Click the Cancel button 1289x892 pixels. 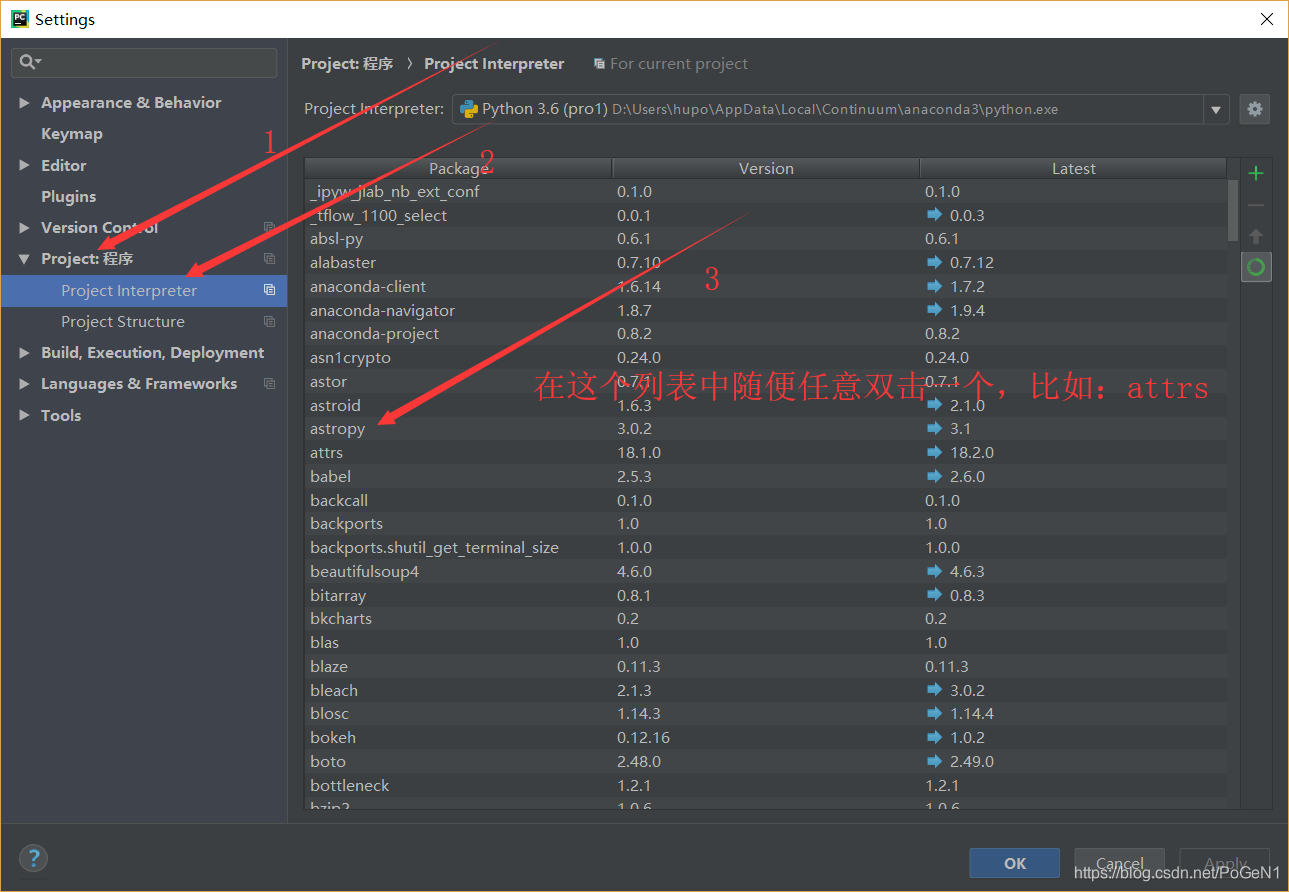click(1119, 863)
